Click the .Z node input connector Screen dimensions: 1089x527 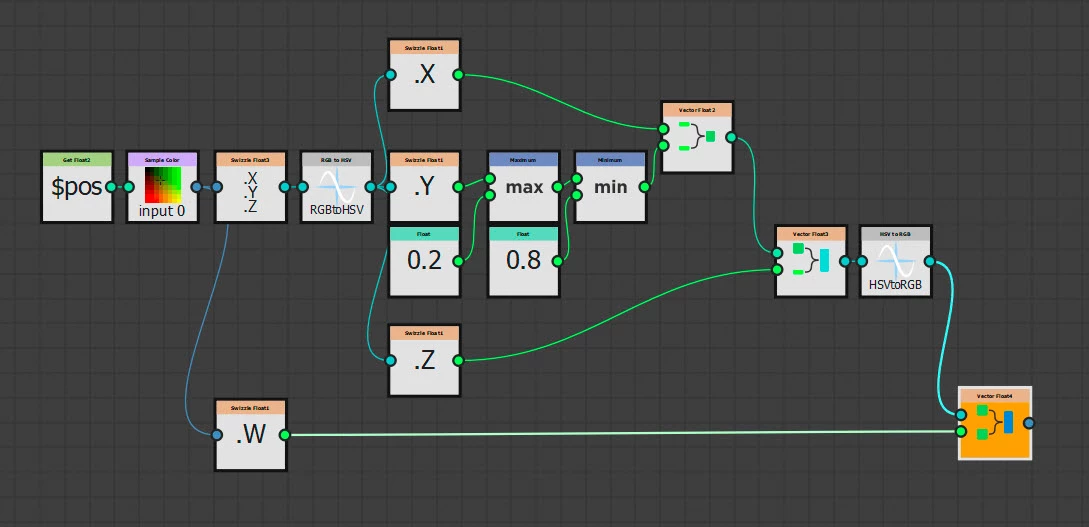[x=391, y=360]
